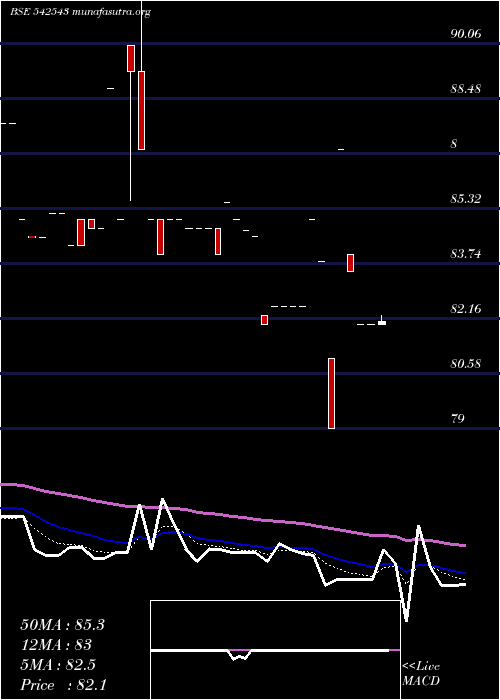The image size is (500, 700).
Task: Click the 80.58 price level label
Action: [x=466, y=363]
